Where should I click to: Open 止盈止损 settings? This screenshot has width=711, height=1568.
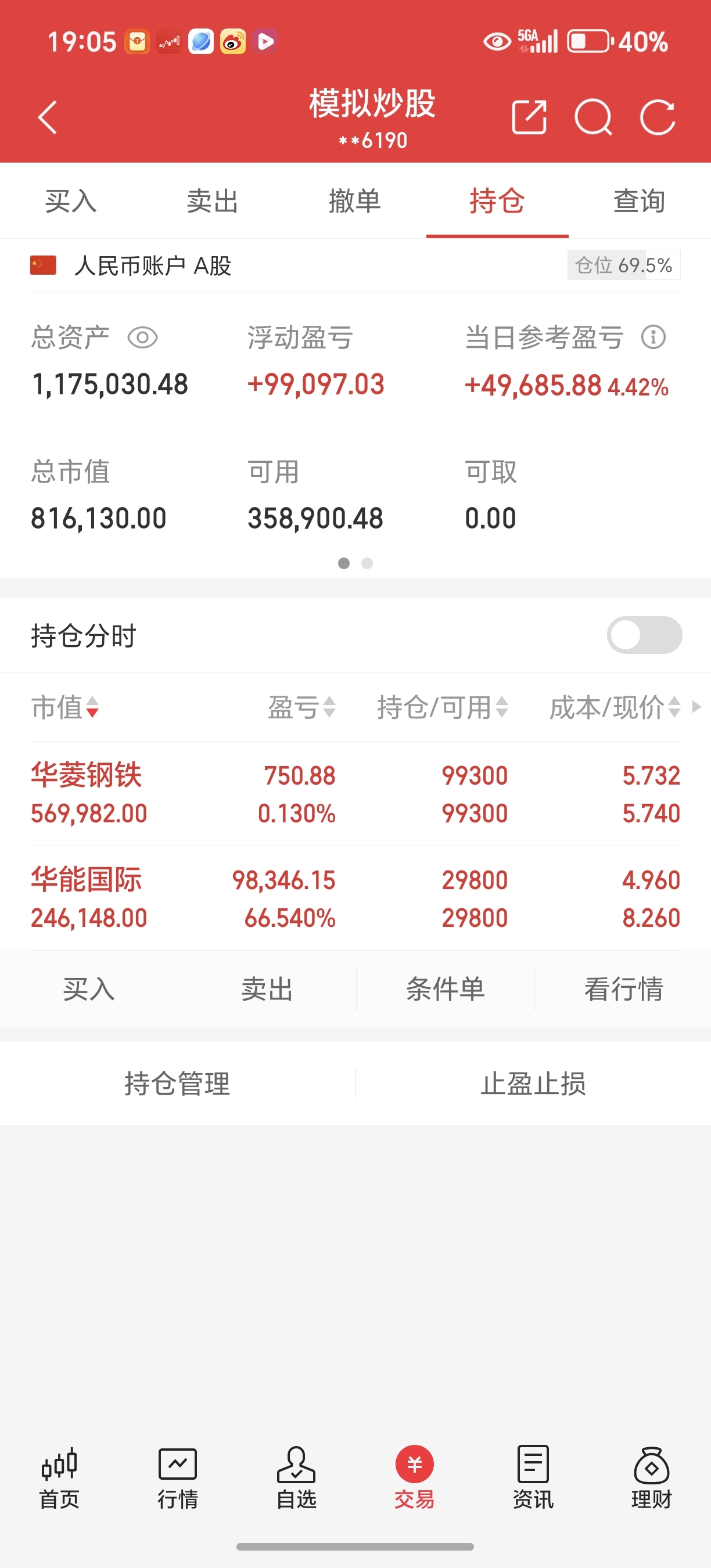533,1084
